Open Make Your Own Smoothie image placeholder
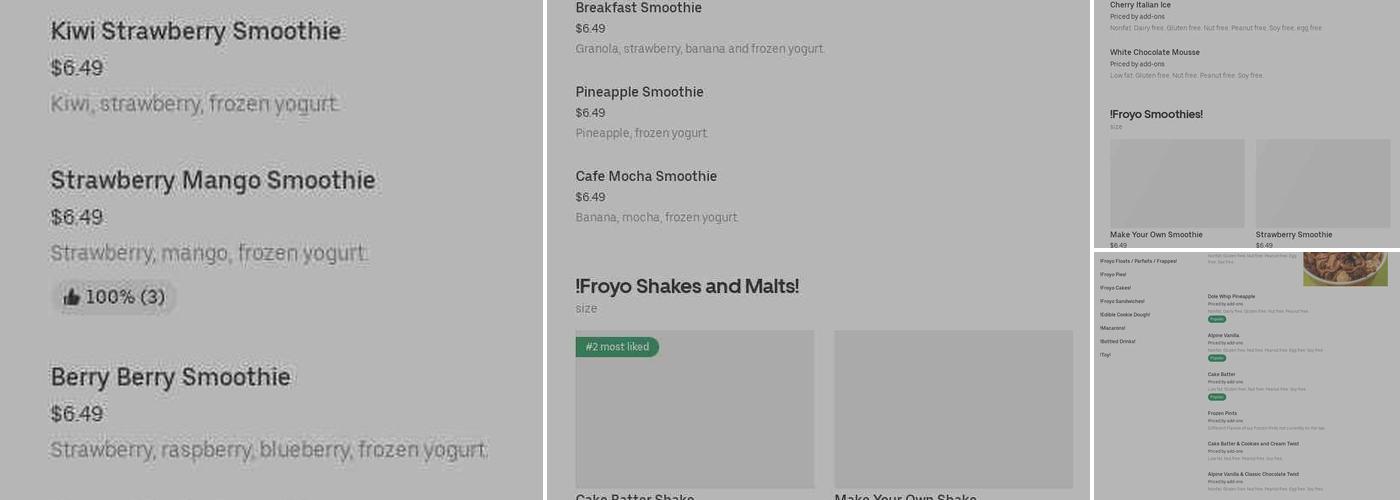Viewport: 1400px width, 500px height. click(x=1177, y=183)
